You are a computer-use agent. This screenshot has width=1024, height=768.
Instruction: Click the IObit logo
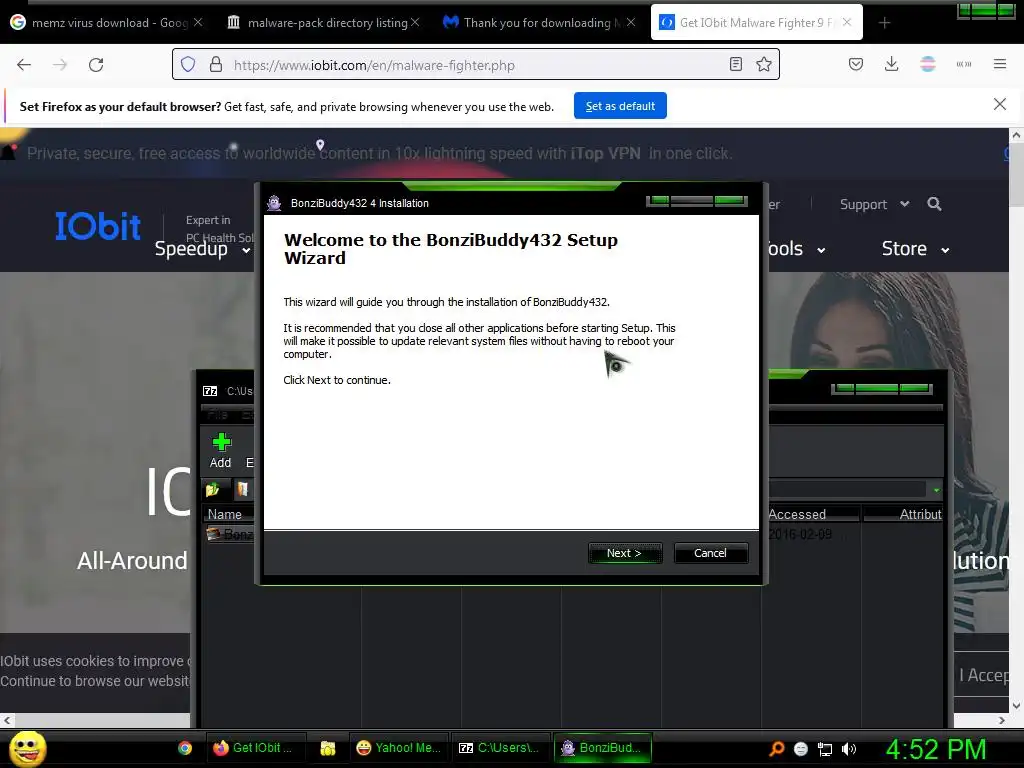[x=98, y=226]
